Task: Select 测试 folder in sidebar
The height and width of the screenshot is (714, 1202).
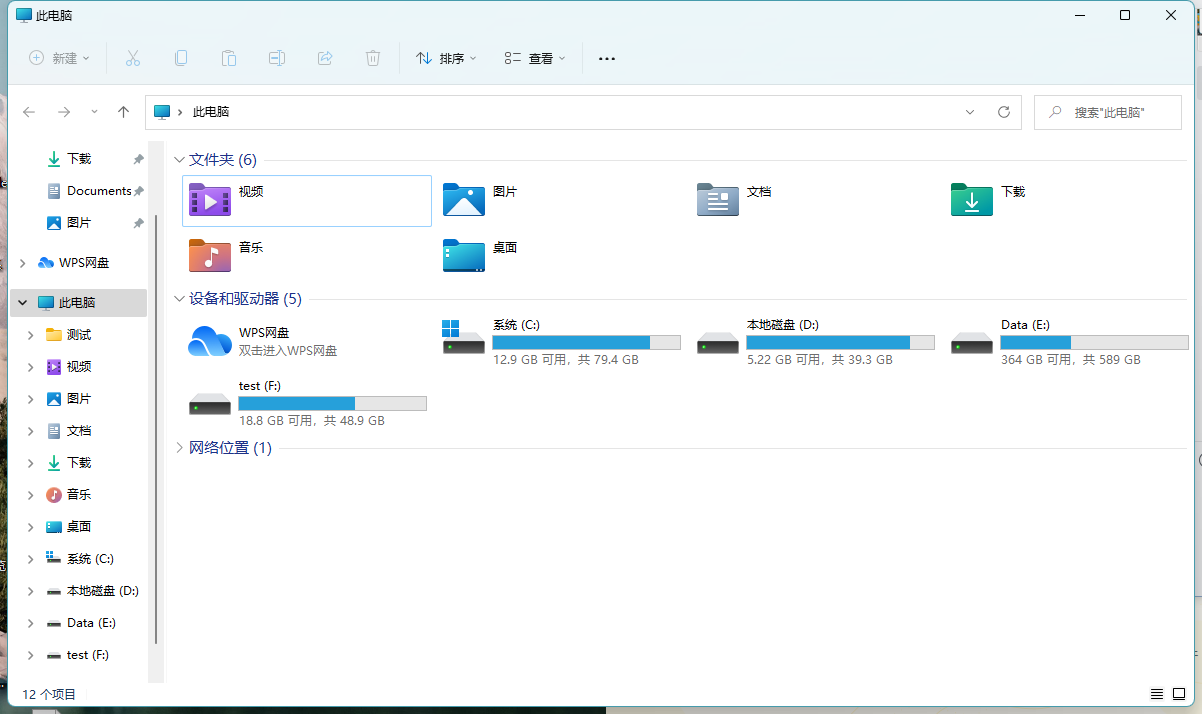Action: pyautogui.click(x=79, y=335)
